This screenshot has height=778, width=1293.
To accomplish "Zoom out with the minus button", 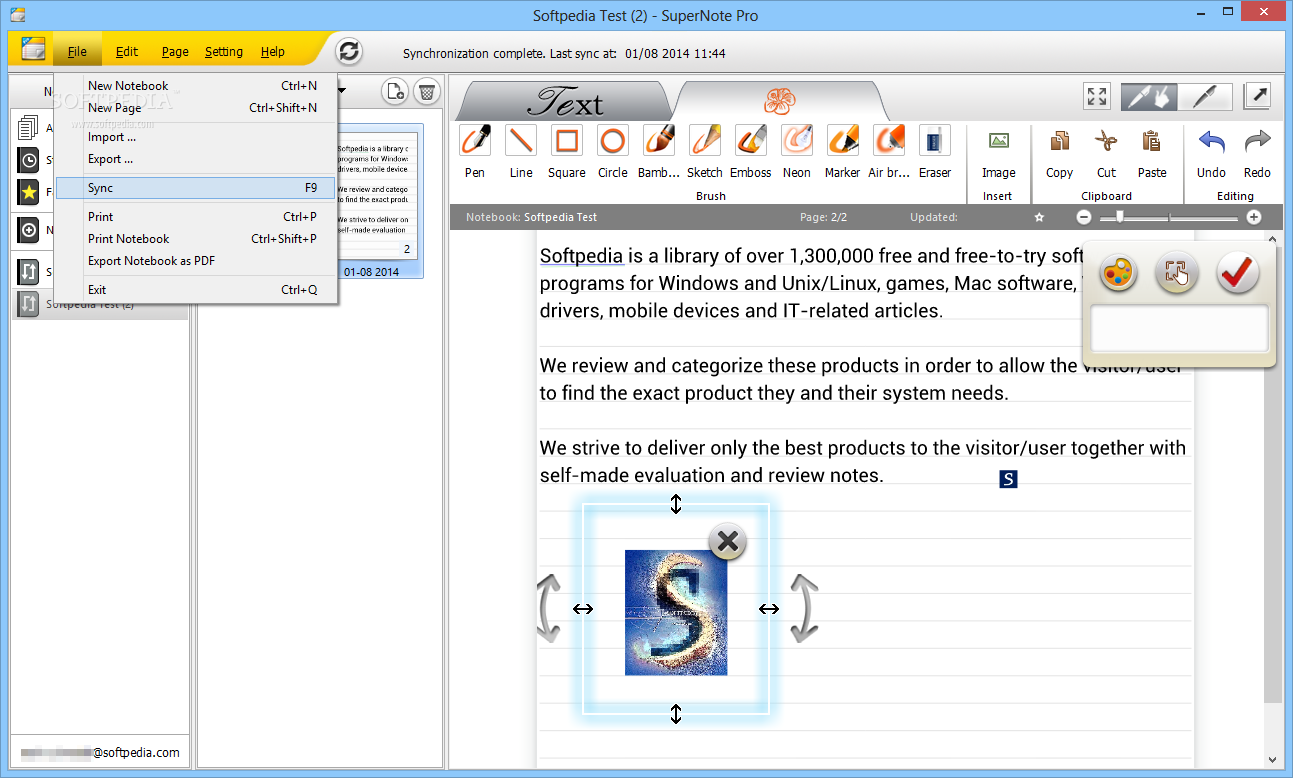I will (x=1084, y=217).
